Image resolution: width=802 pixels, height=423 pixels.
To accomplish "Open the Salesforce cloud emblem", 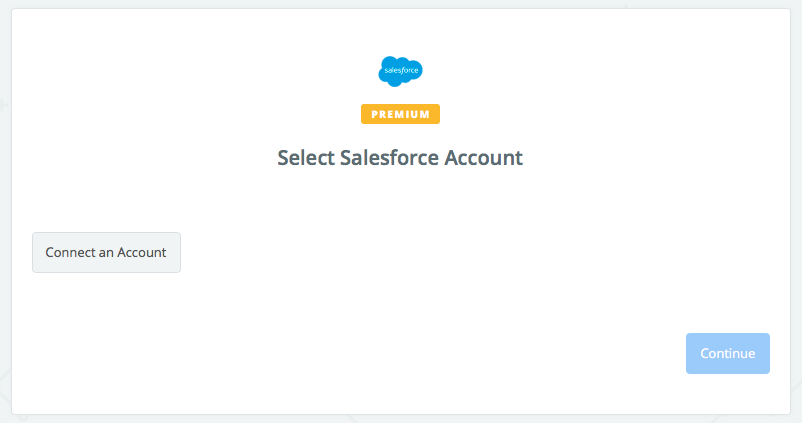I will [x=400, y=71].
